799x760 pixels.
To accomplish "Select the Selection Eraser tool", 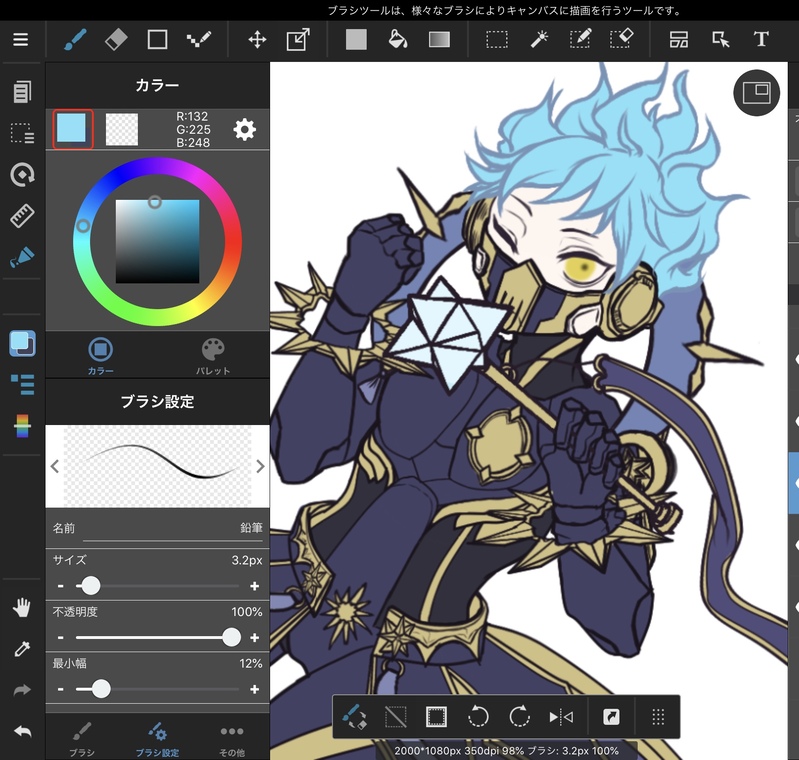I will (x=621, y=39).
